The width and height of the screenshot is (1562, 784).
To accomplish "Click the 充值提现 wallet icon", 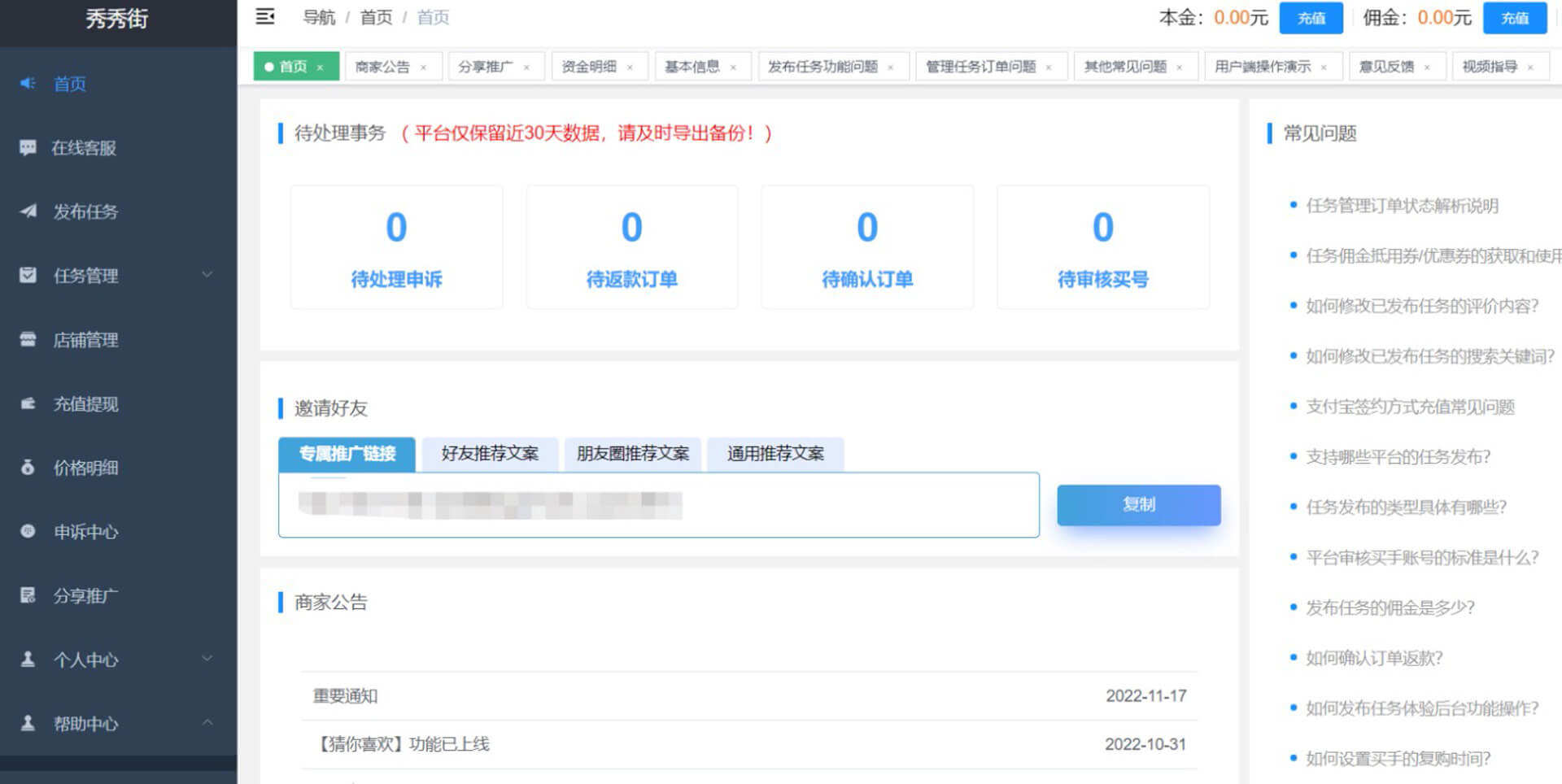I will 28,403.
